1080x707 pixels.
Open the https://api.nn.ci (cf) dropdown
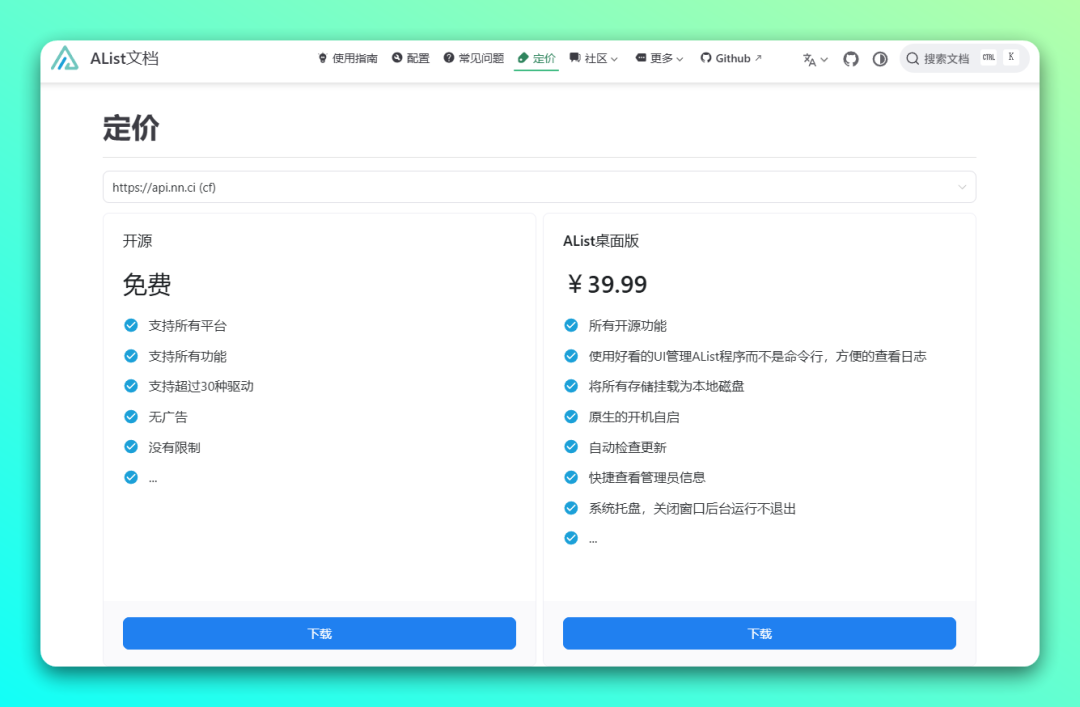539,187
